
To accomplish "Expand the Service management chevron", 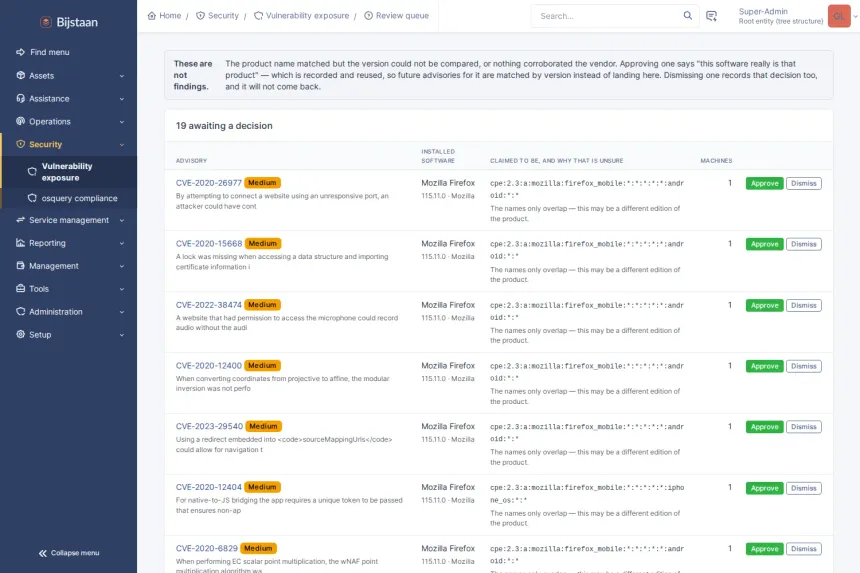I will pos(122,220).
